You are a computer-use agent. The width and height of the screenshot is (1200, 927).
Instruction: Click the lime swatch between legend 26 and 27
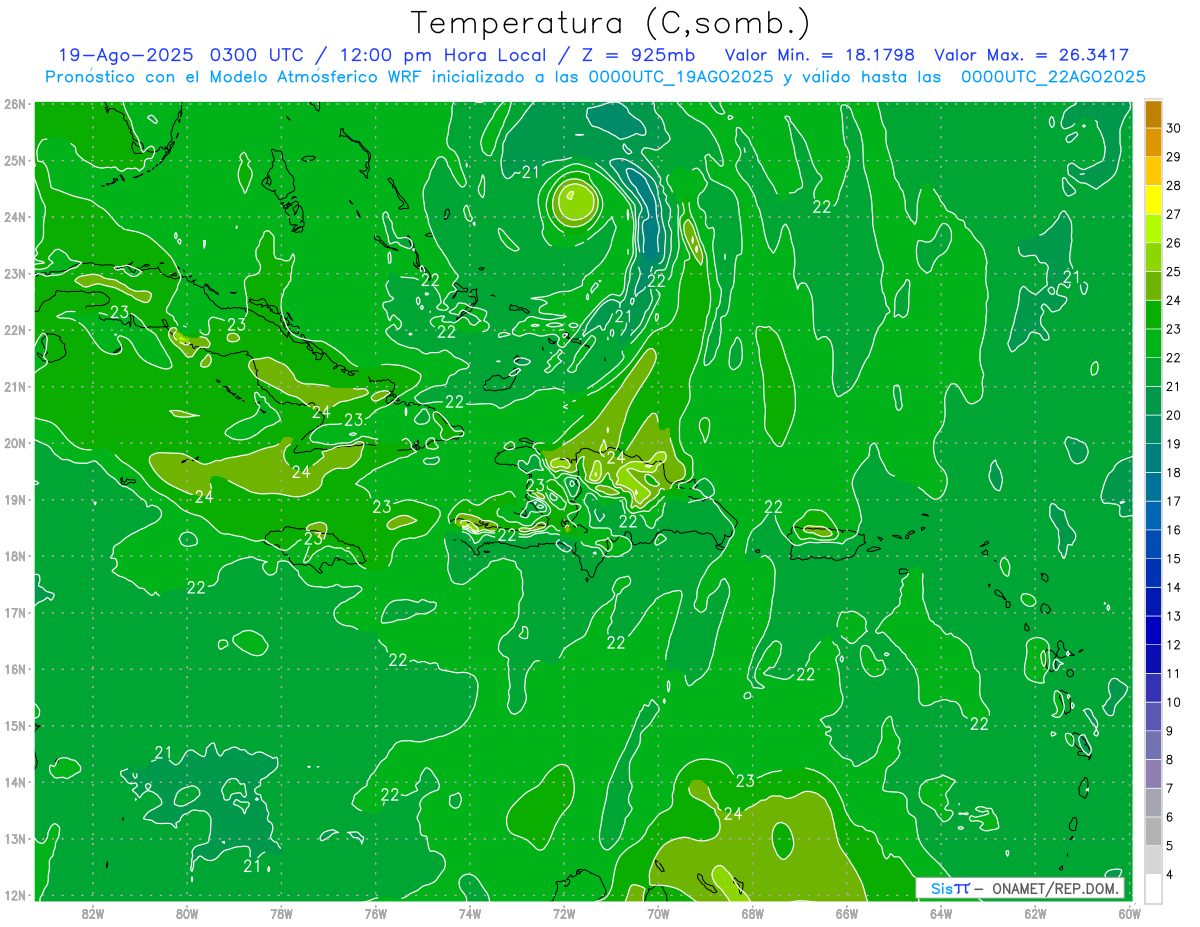click(x=1153, y=229)
